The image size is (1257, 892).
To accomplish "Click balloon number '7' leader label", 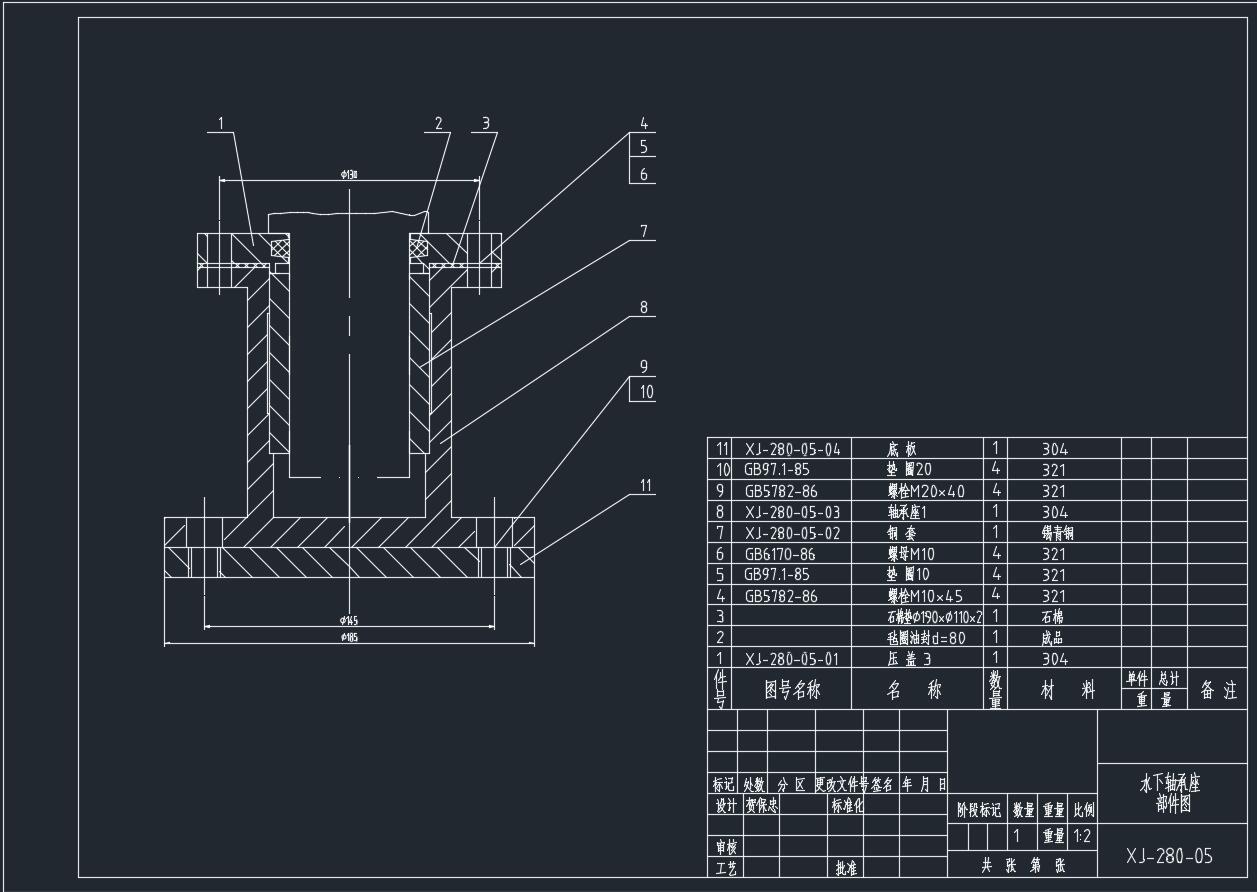I will (x=645, y=231).
